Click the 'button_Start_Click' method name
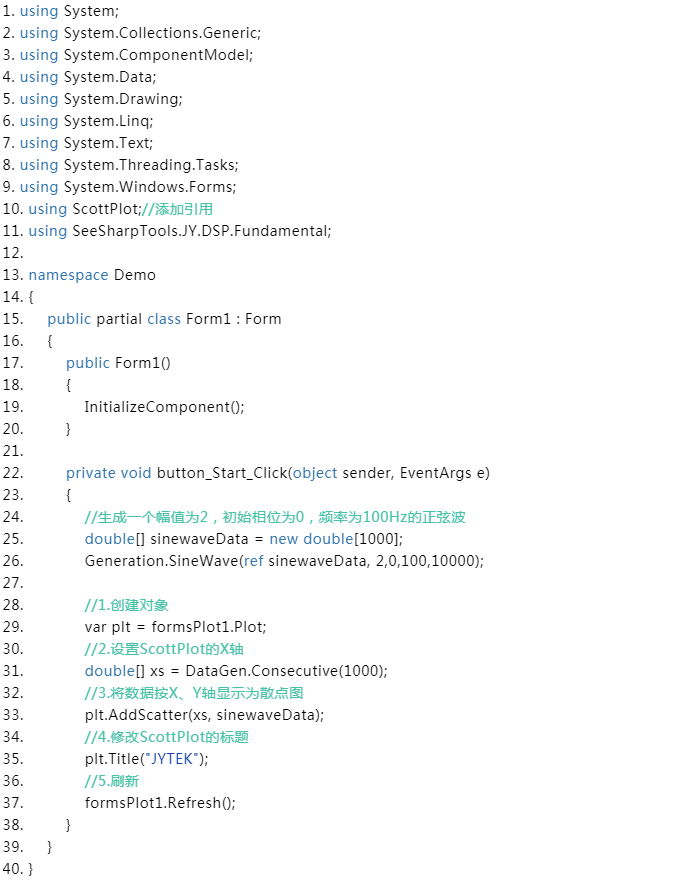The image size is (680, 881). pos(220,473)
